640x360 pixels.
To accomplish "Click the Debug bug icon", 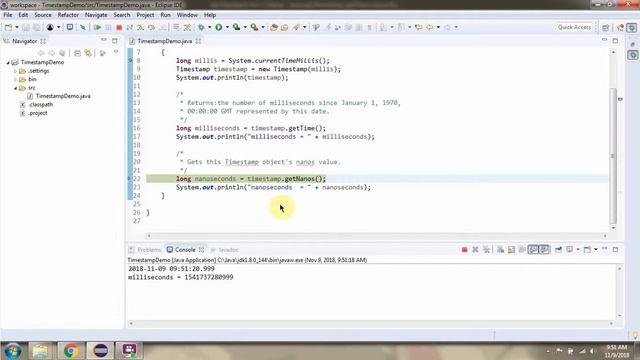I will pyautogui.click(x=201, y=27).
